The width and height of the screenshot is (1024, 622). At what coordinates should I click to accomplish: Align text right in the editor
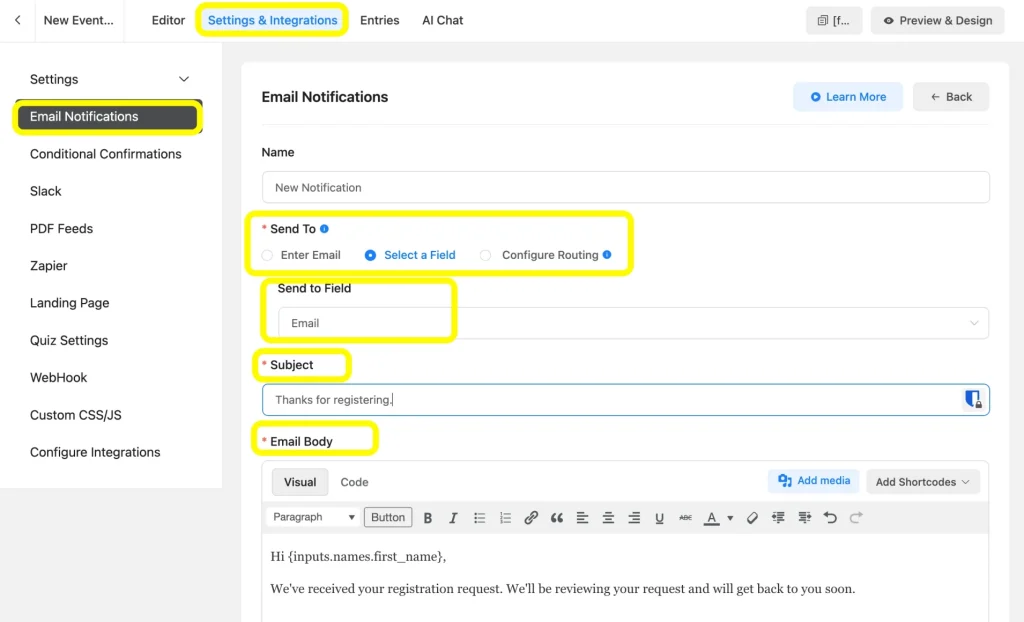click(x=634, y=517)
